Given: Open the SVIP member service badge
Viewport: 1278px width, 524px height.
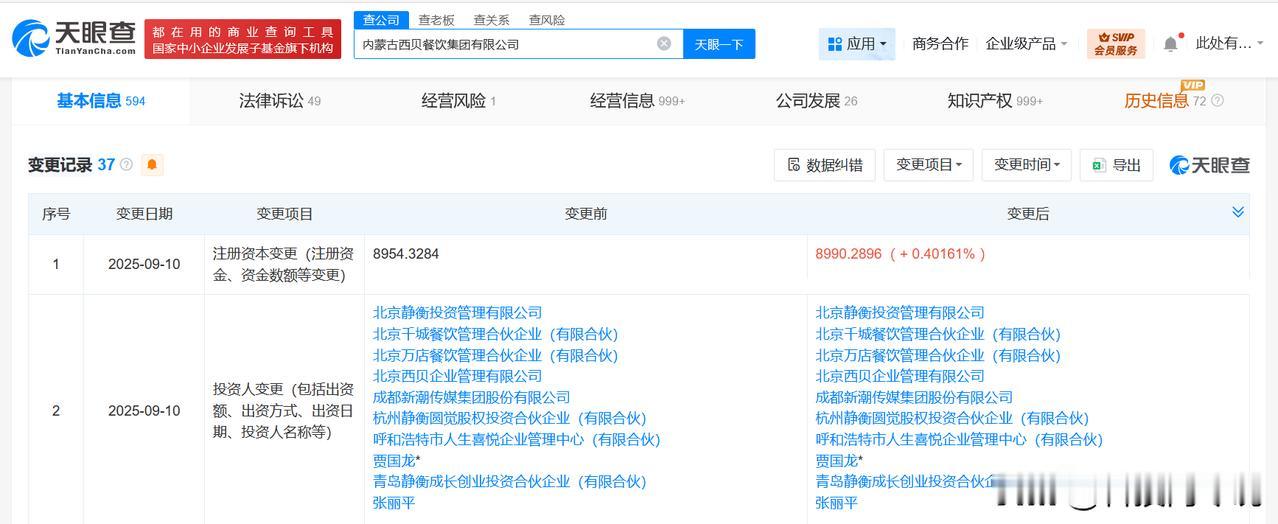Looking at the screenshot, I should [1116, 44].
